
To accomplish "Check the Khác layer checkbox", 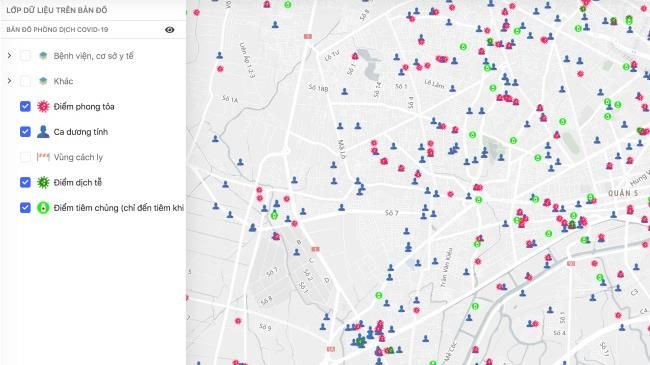I will [x=25, y=81].
